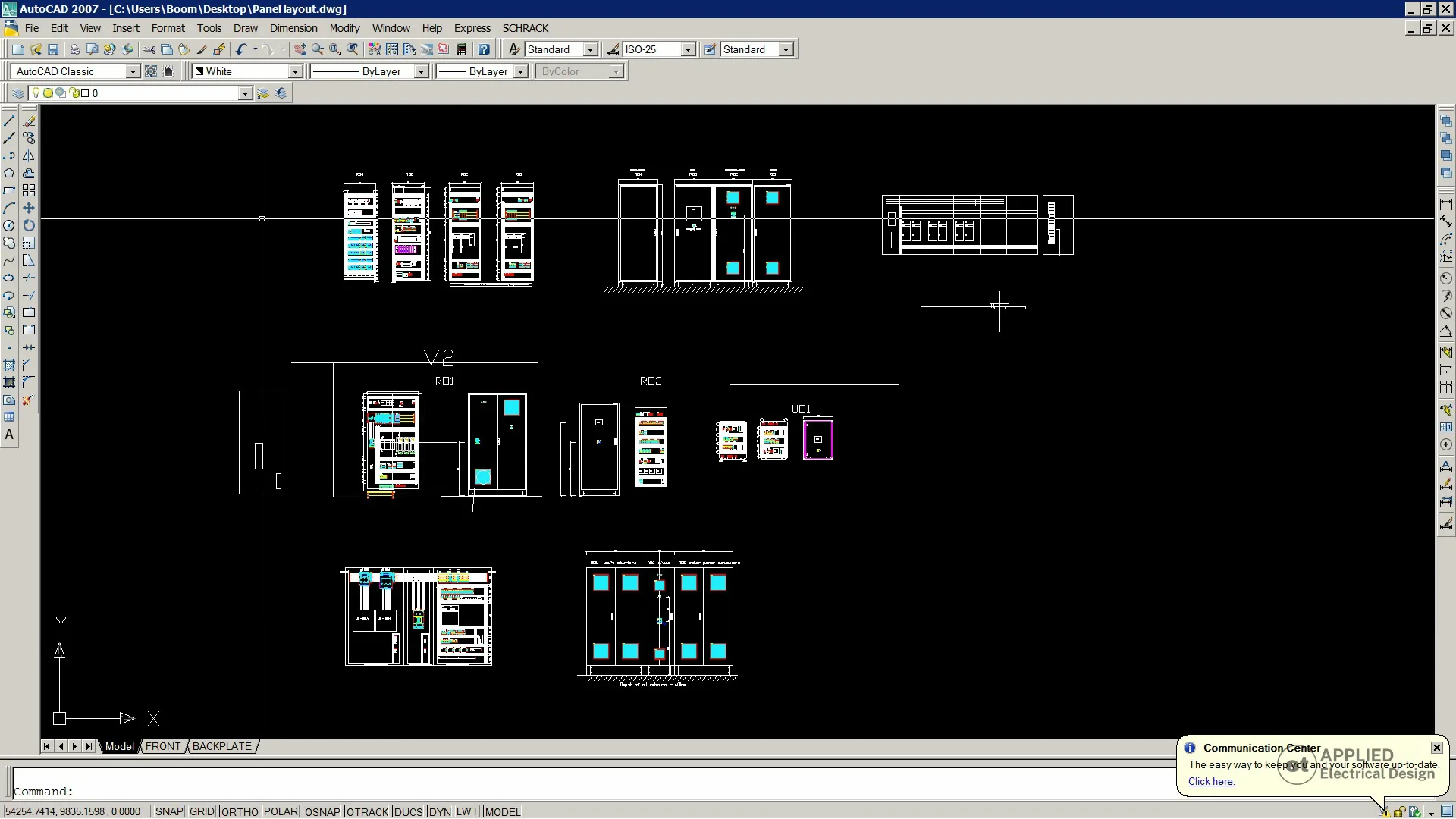1456x819 pixels.
Task: Toggle OSNAP in status bar
Action: pos(322,811)
